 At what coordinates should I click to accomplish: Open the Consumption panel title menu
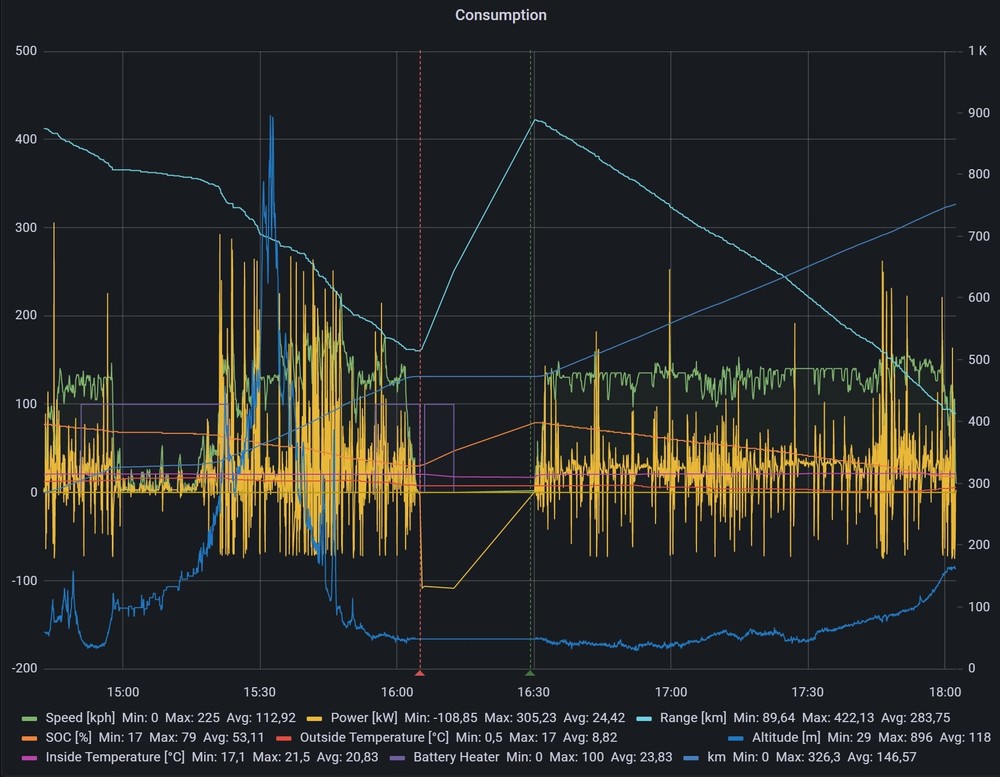pyautogui.click(x=500, y=15)
